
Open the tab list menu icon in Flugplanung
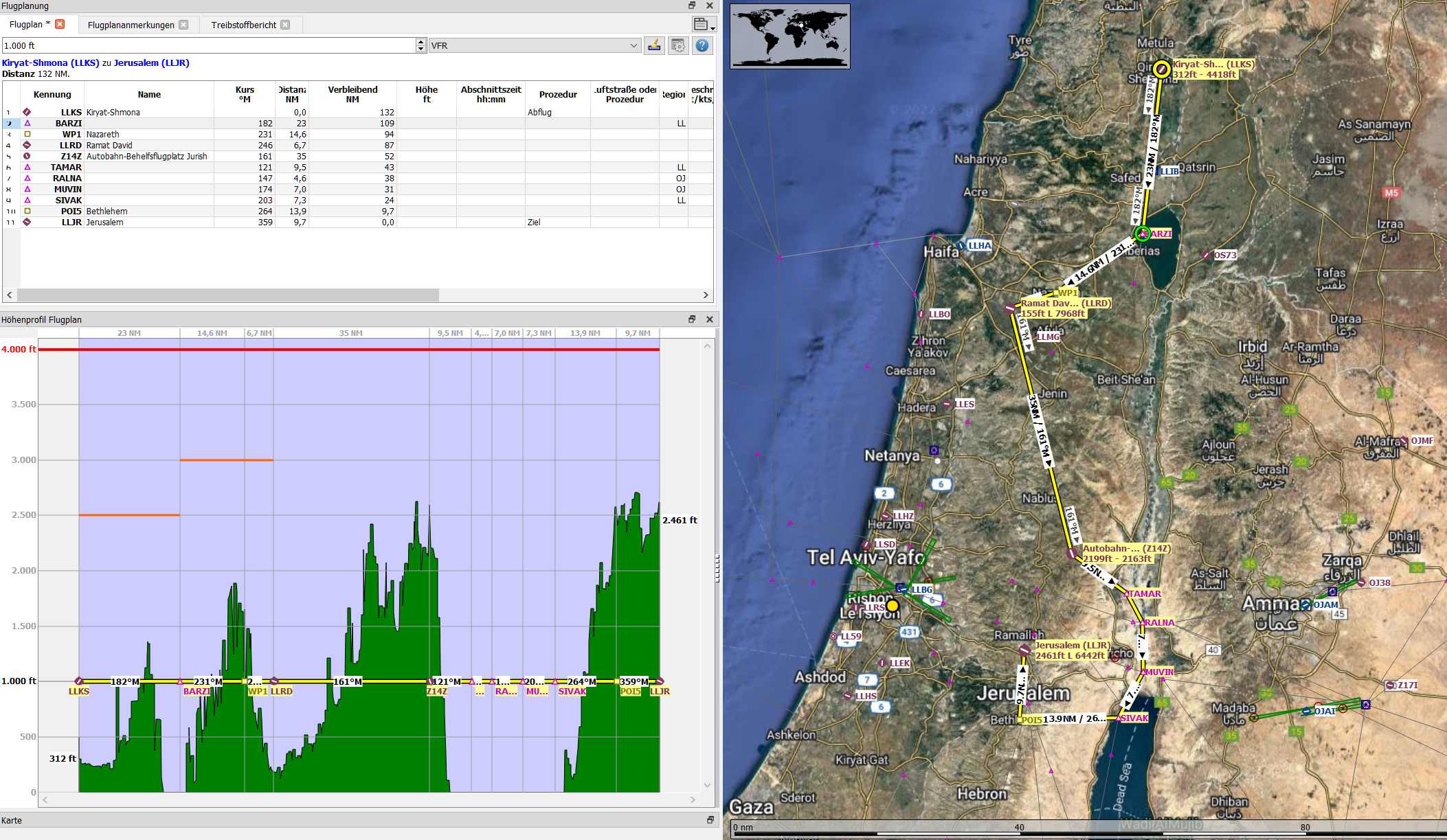click(703, 25)
